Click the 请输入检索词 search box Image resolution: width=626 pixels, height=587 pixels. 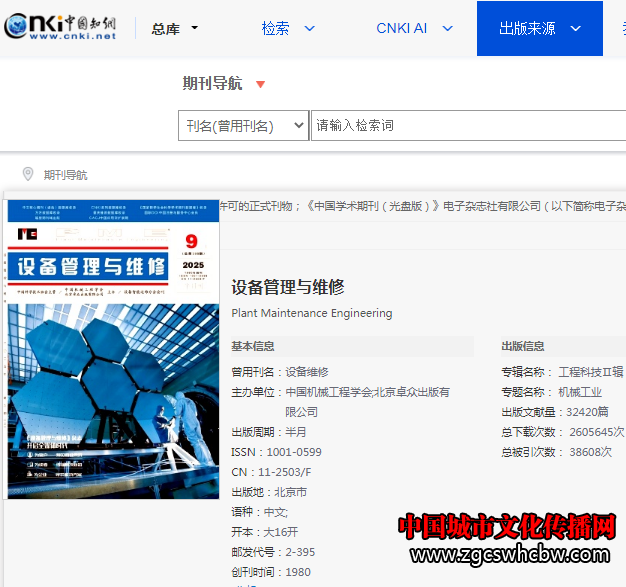point(466,126)
